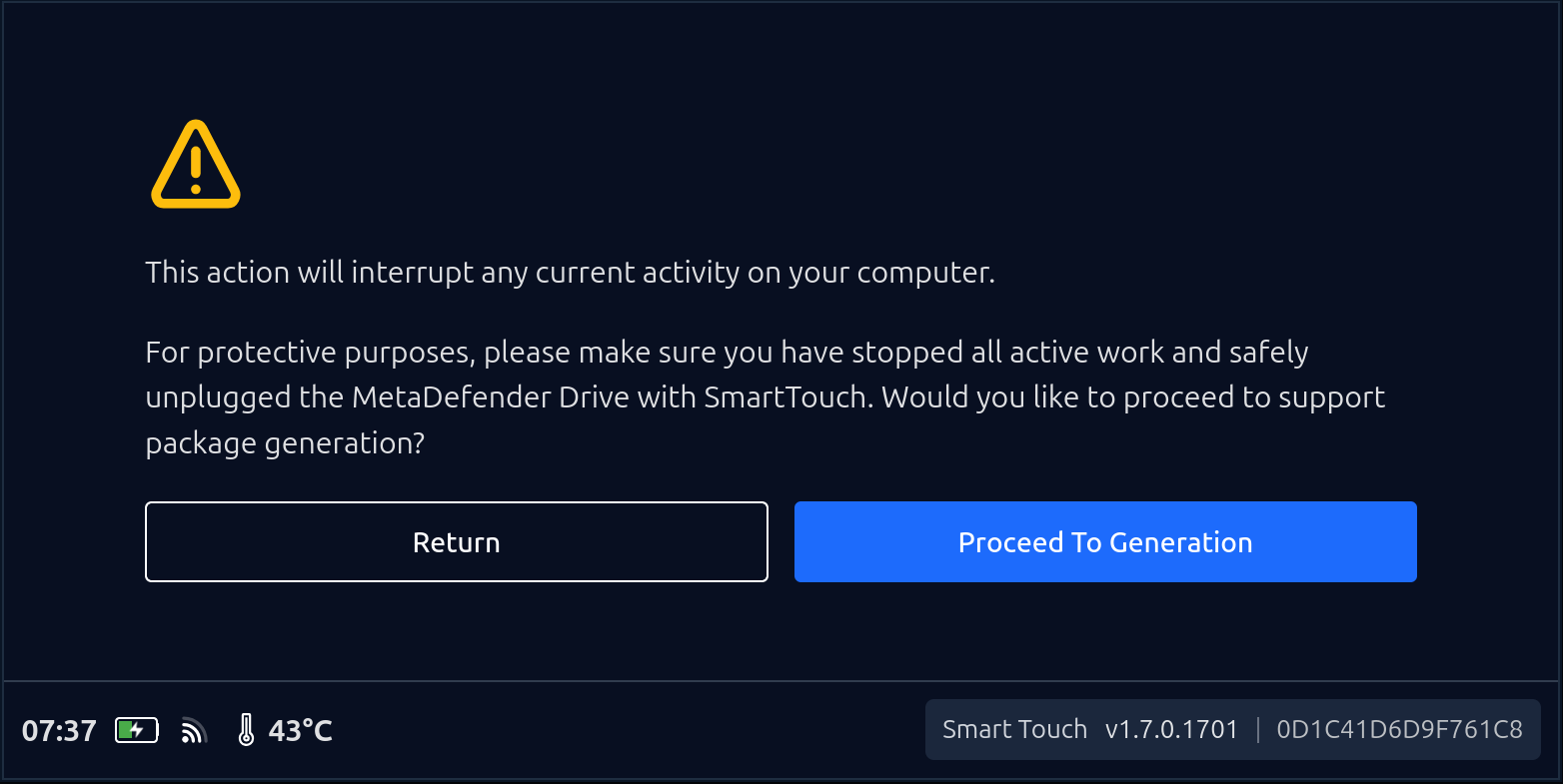
Task: Click the wireless signal icon
Action: 193,732
